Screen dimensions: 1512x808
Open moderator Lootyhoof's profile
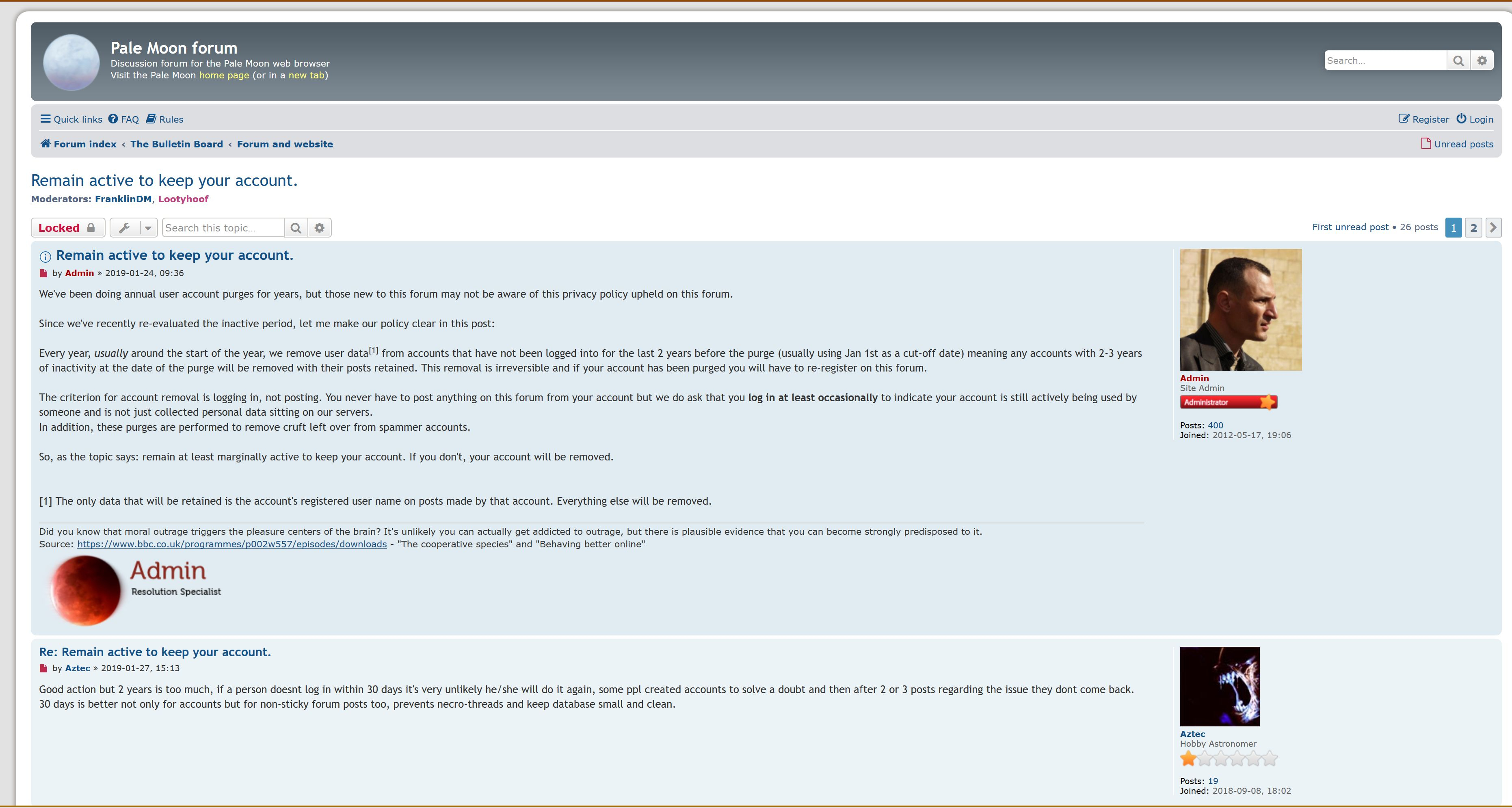tap(183, 199)
